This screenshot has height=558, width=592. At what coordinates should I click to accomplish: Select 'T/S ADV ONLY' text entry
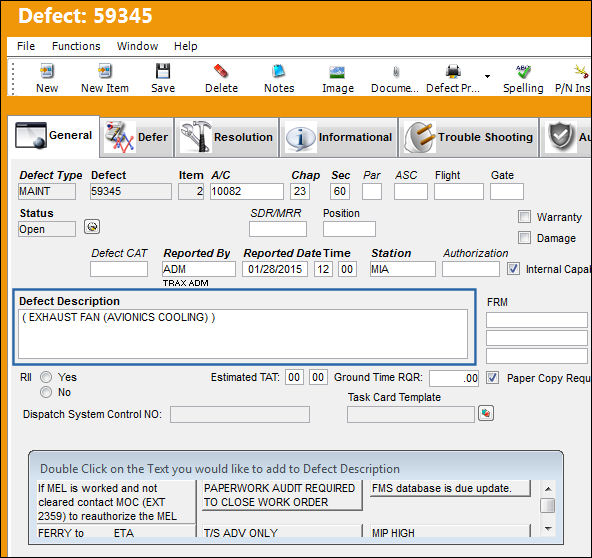tap(282, 532)
